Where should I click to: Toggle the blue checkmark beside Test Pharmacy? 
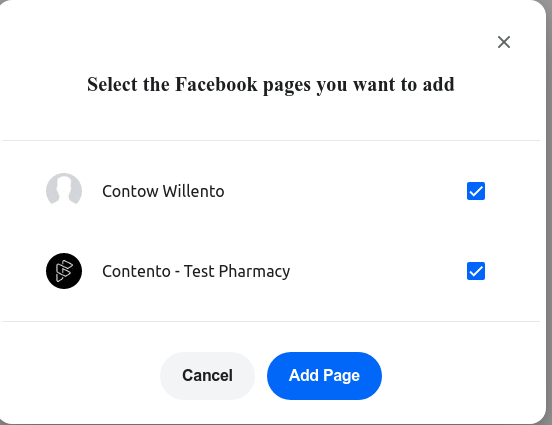476,271
